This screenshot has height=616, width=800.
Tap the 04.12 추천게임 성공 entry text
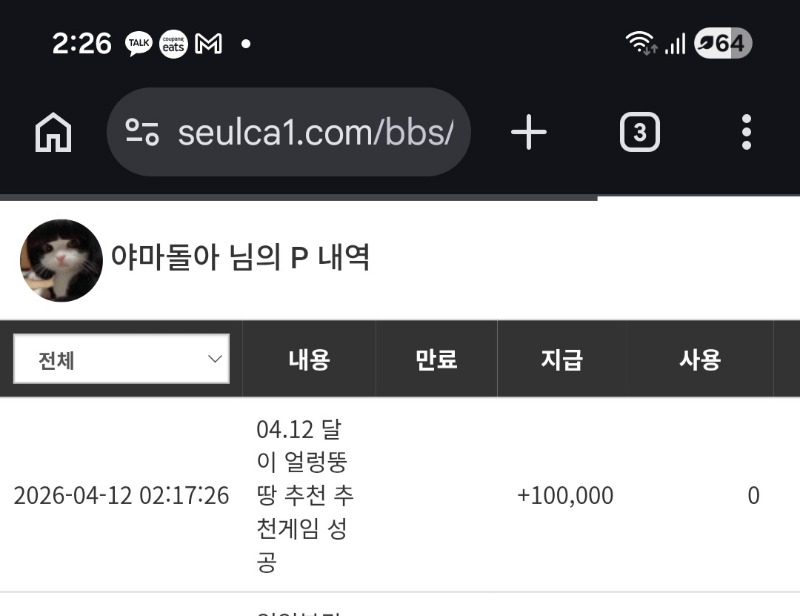coord(304,496)
